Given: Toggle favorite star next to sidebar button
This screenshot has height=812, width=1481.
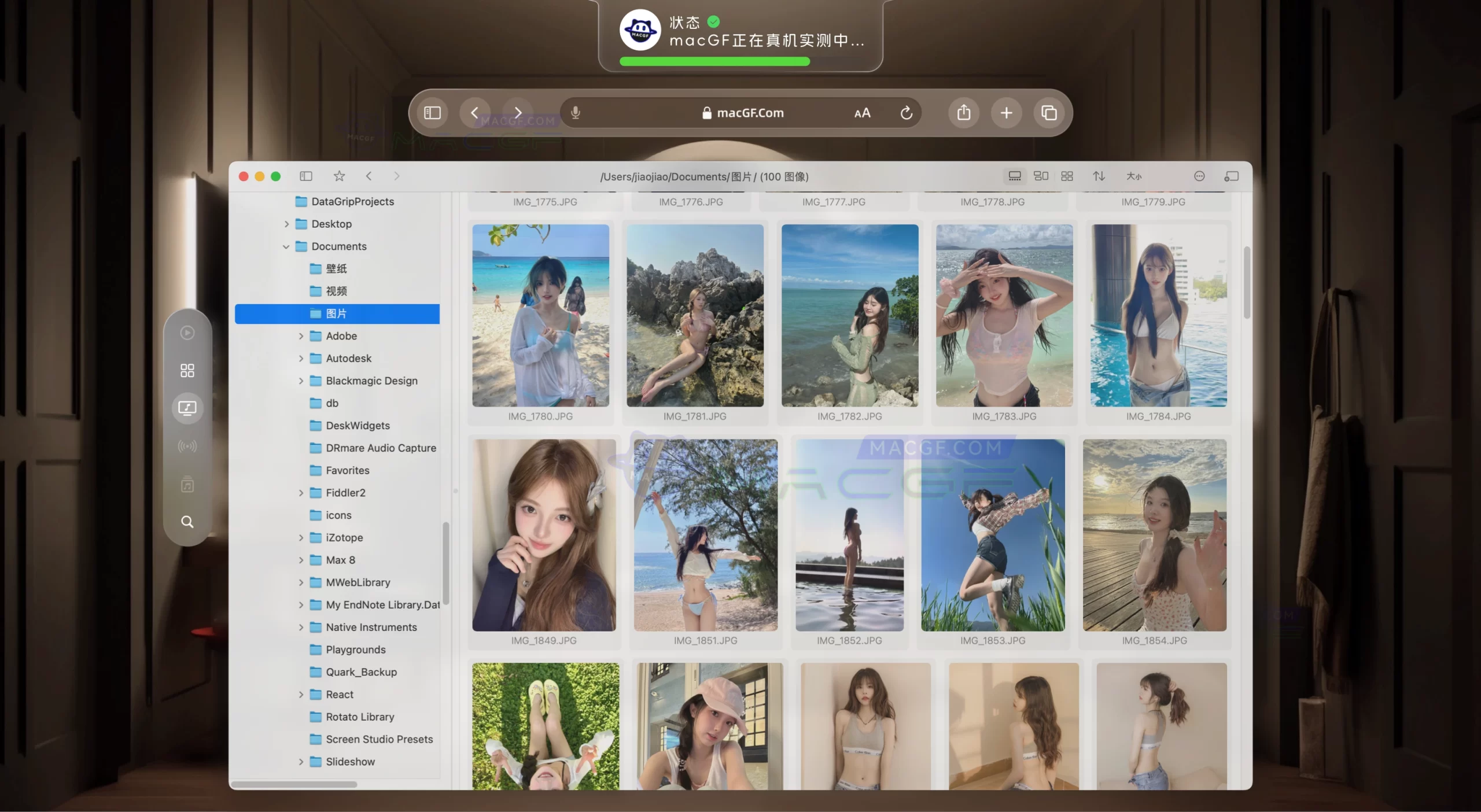Looking at the screenshot, I should (x=339, y=176).
